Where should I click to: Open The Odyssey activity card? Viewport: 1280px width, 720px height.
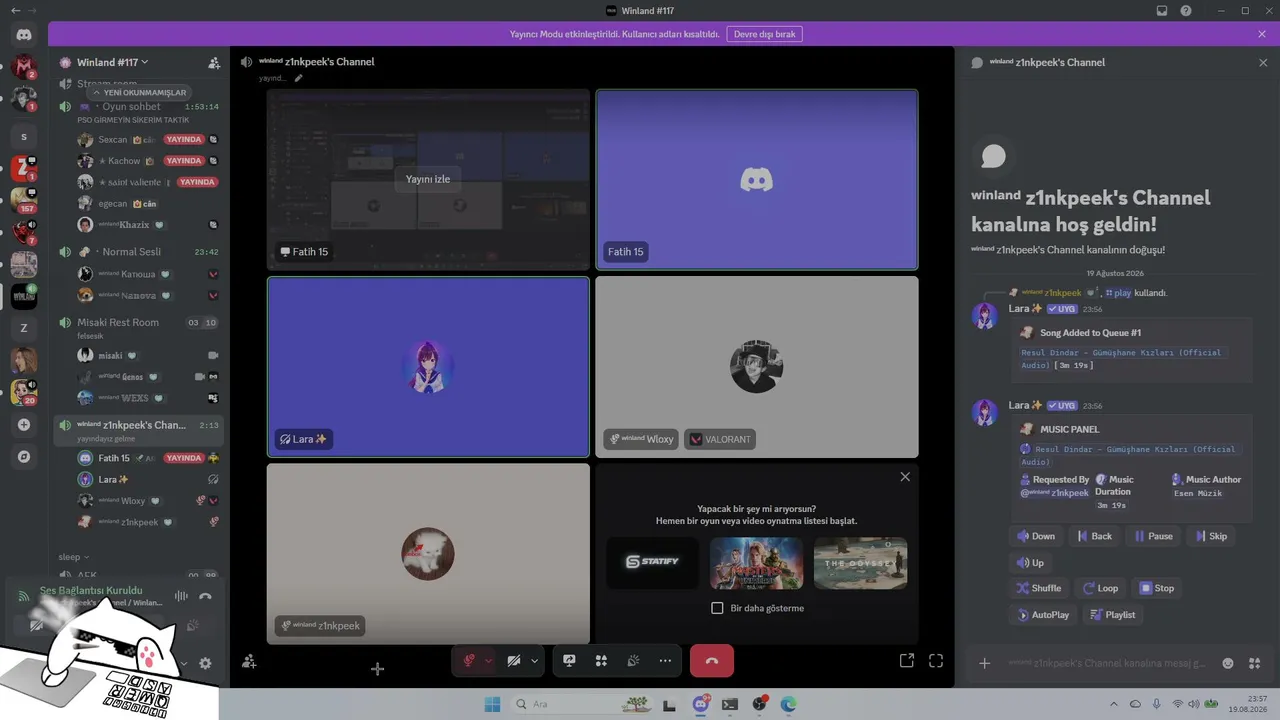pyautogui.click(x=860, y=562)
